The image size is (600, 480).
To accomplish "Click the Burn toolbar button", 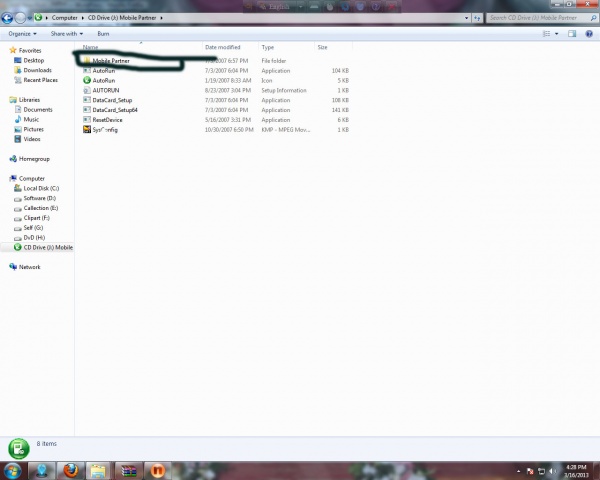I will [103, 34].
